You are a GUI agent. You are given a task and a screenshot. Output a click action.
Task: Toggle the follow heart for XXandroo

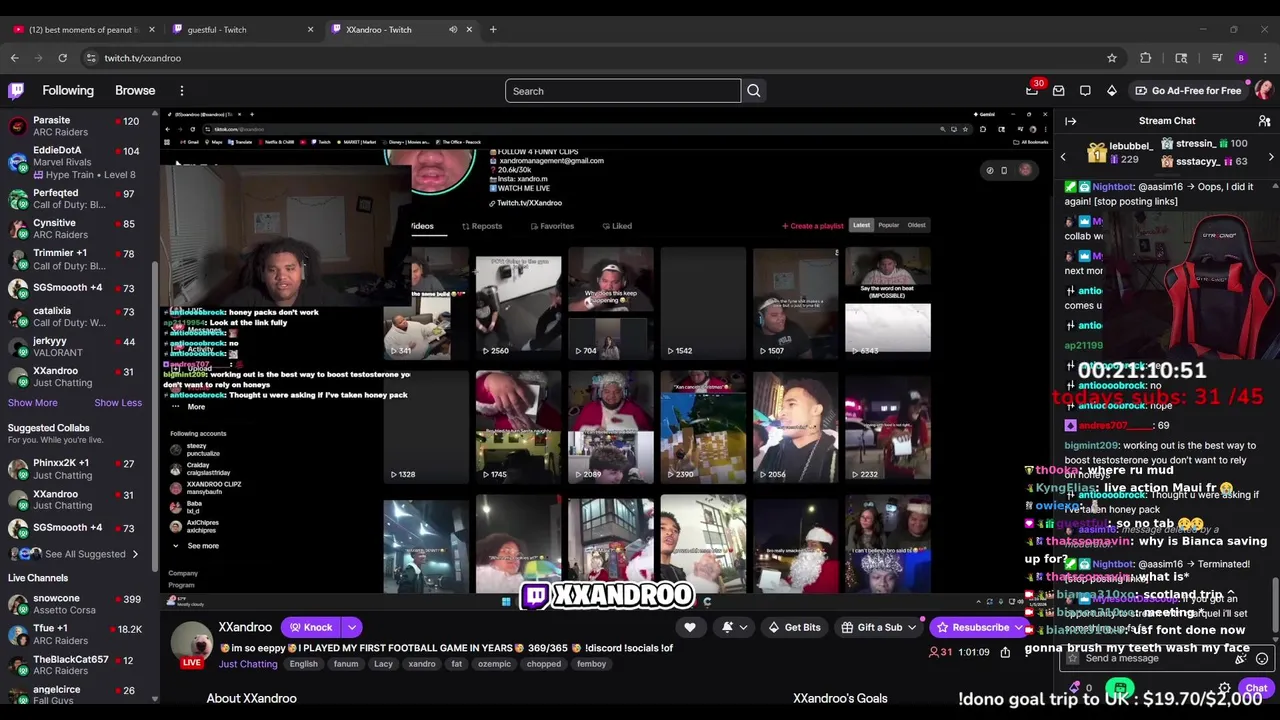(690, 627)
